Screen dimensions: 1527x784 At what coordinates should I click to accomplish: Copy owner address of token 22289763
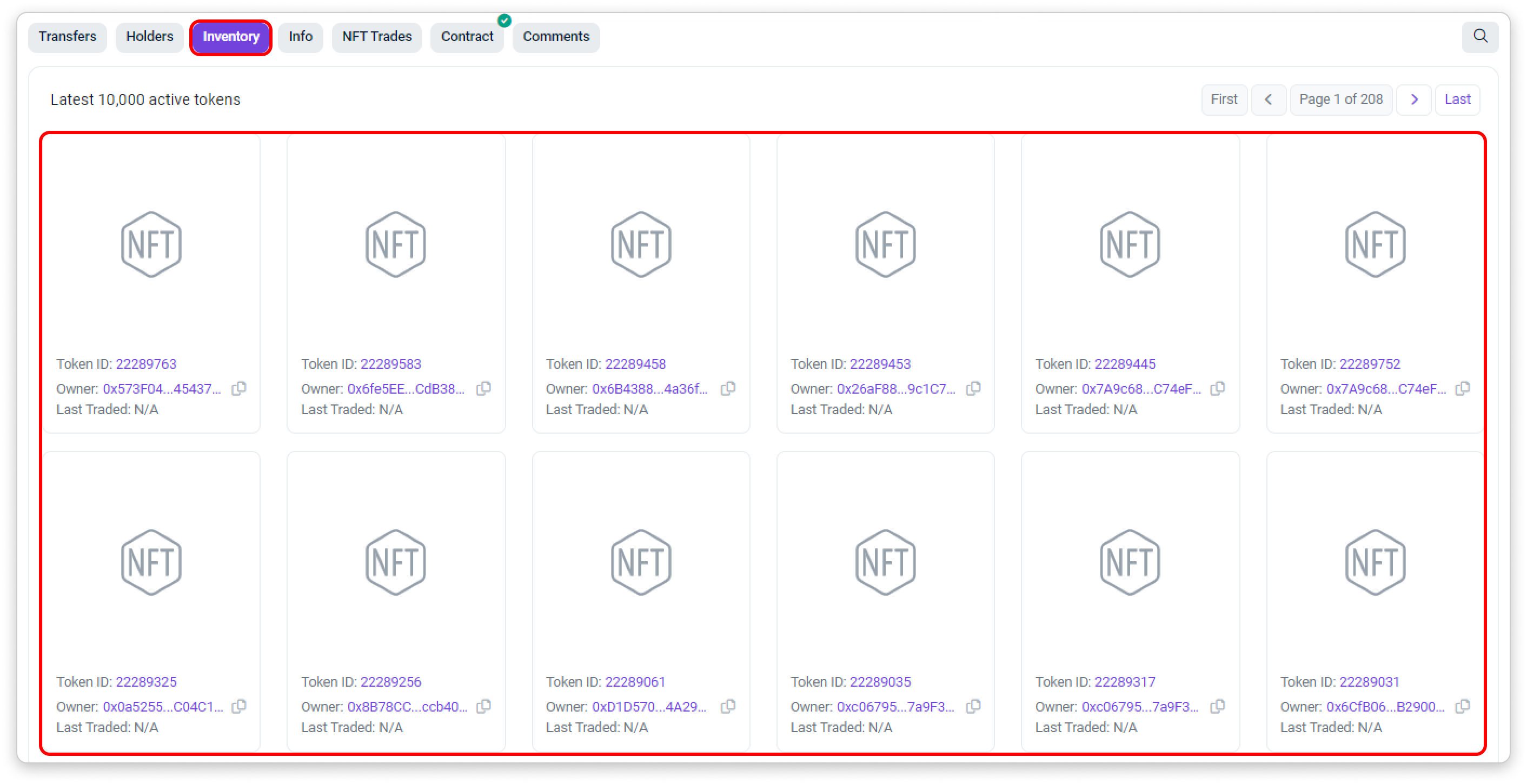click(x=239, y=389)
